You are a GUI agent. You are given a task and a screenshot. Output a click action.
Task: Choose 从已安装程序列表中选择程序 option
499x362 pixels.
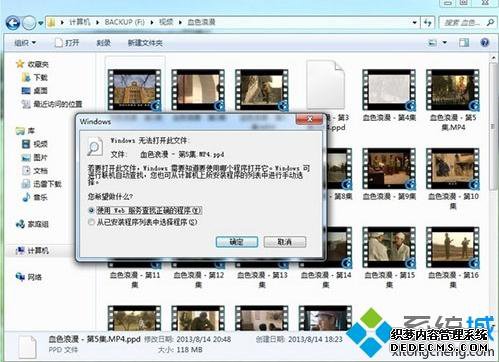pos(143,222)
